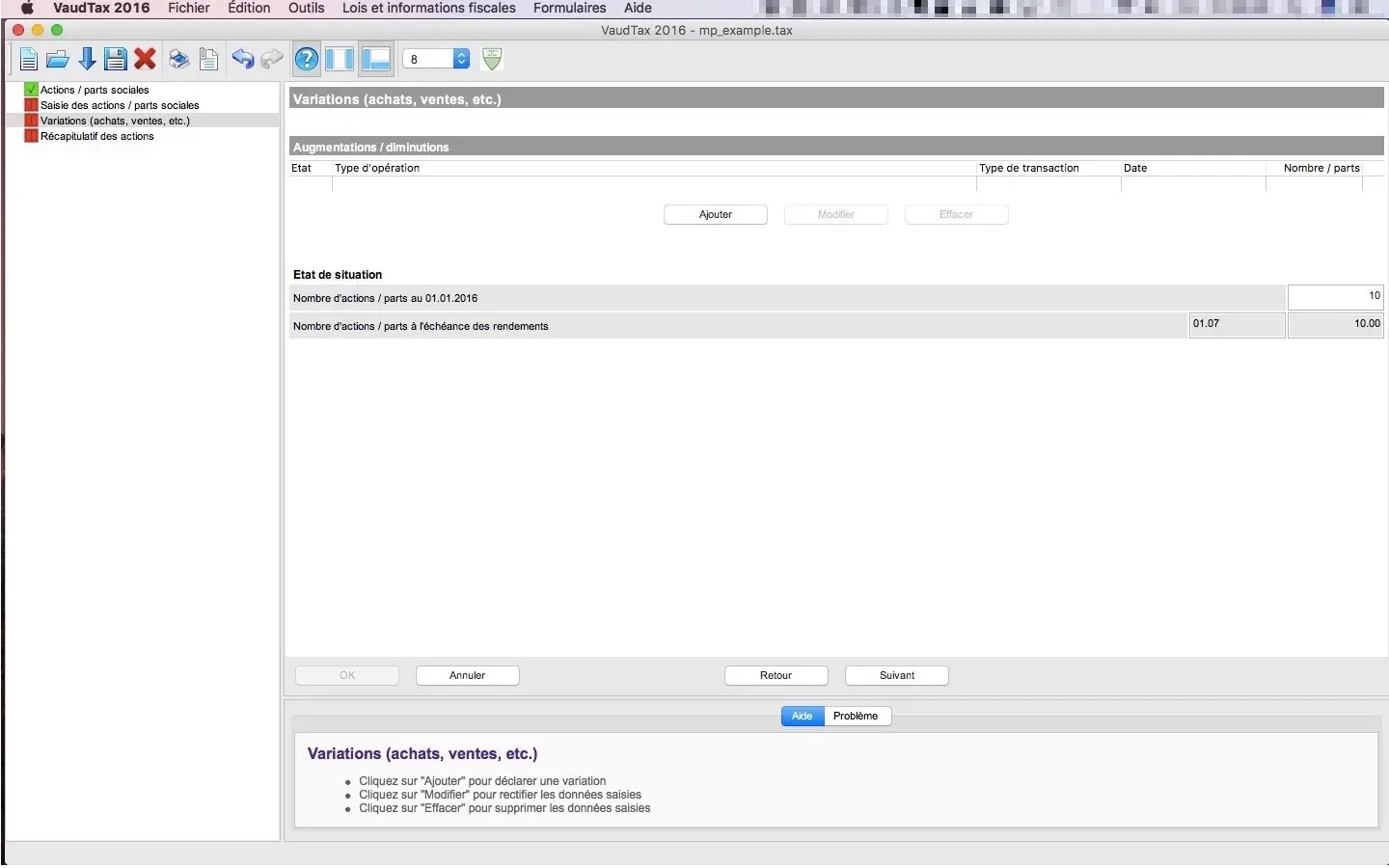Screen dimensions: 1389x868
Task: Select Actions / parts sociales tree item
Action: pyautogui.click(x=95, y=90)
